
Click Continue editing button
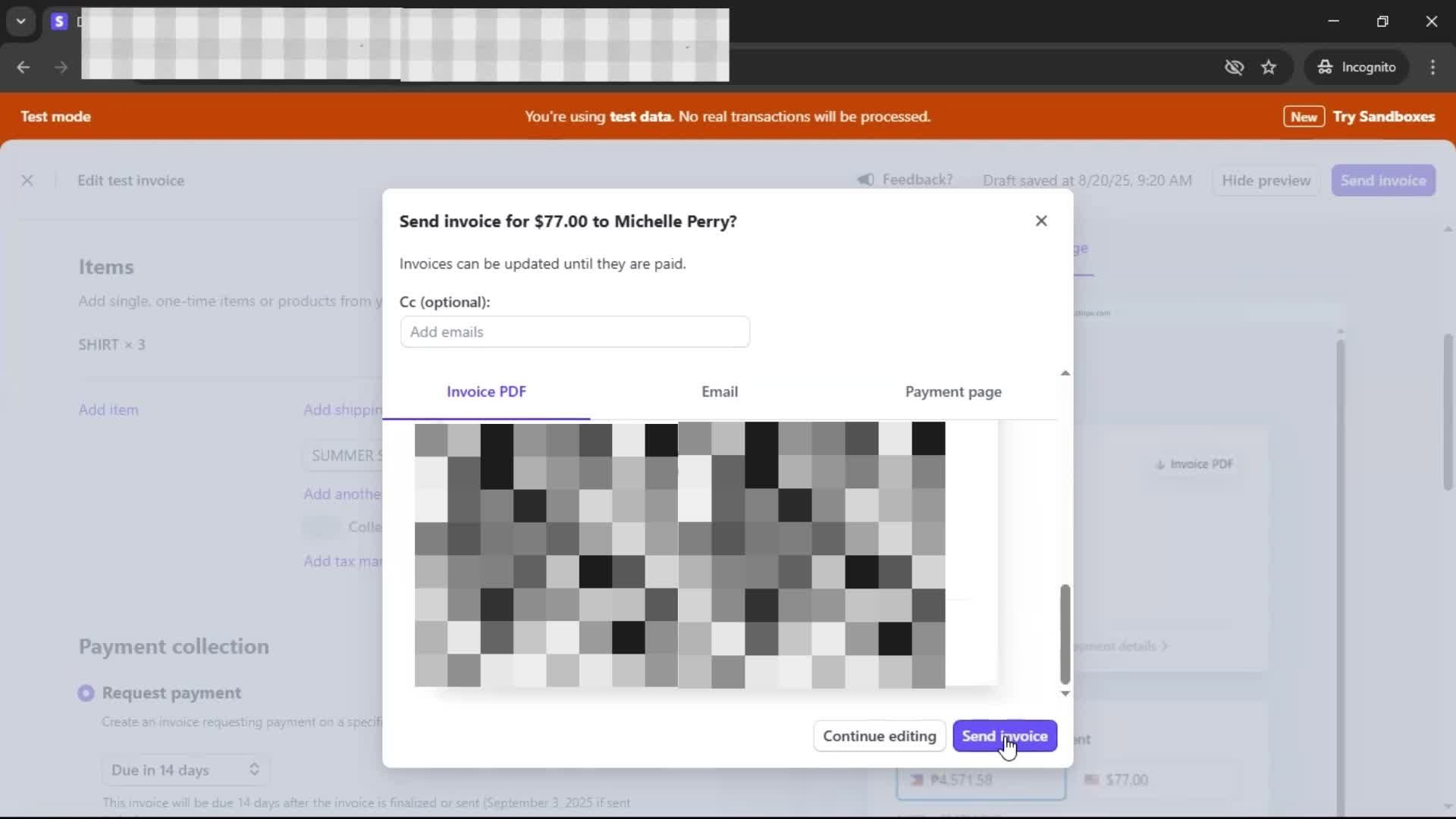pyautogui.click(x=879, y=736)
